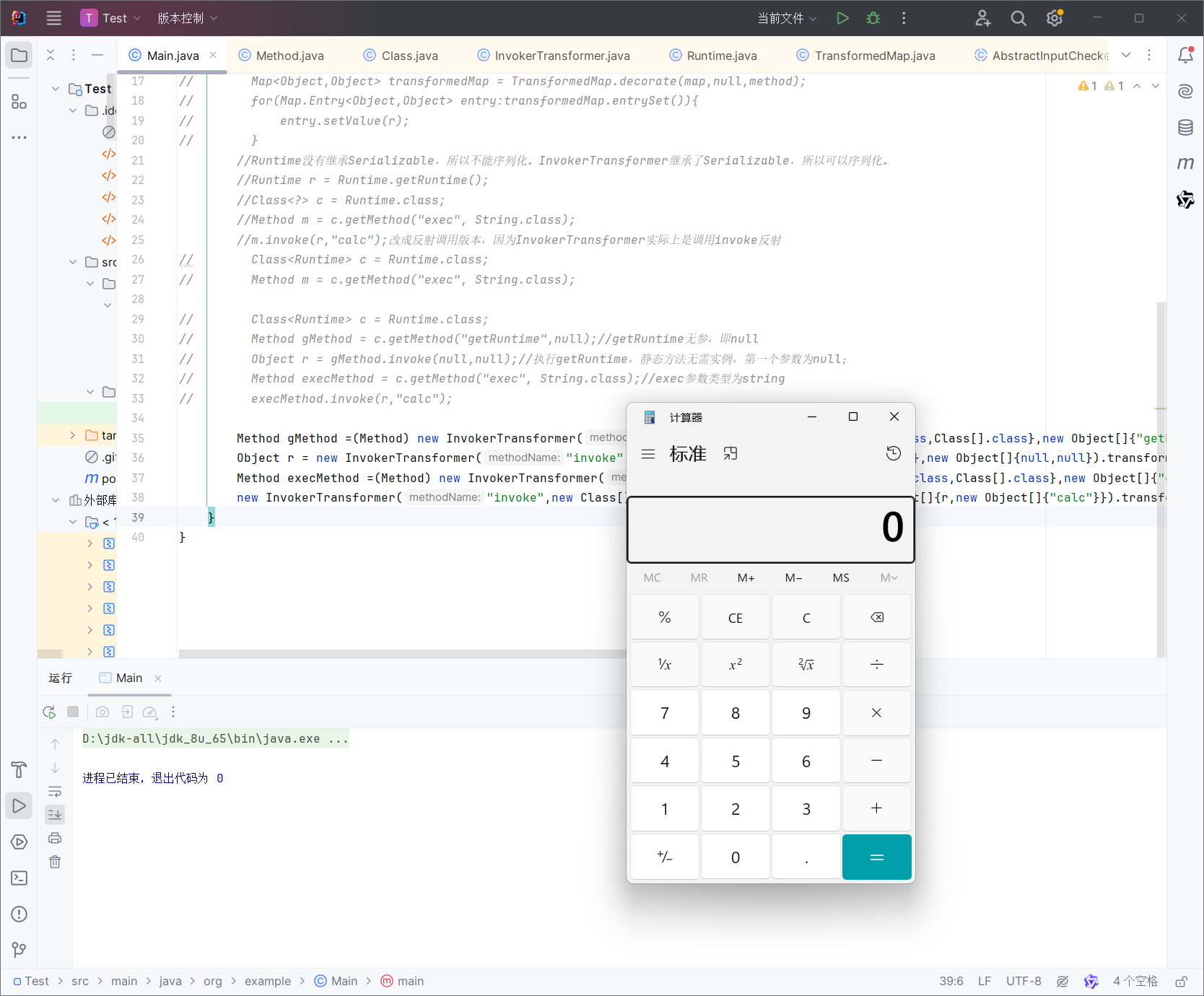Stop the running process

pos(73,712)
